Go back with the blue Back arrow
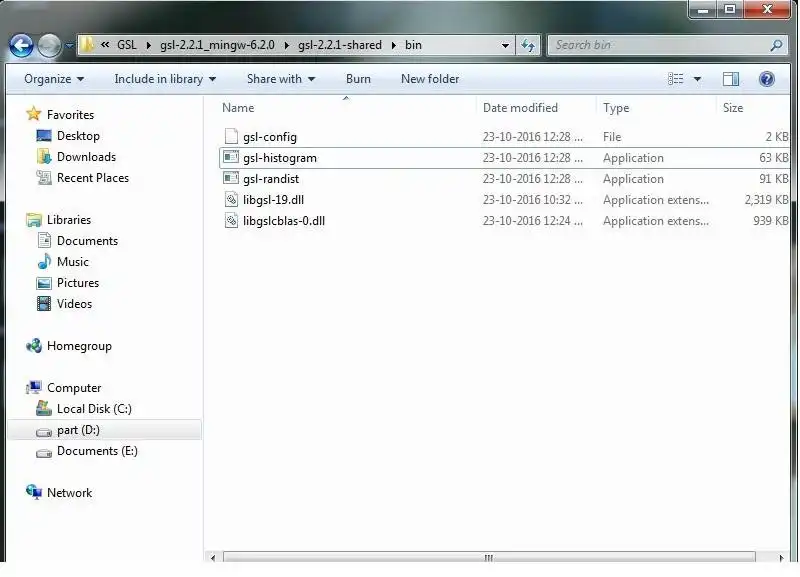The image size is (800, 577). coord(21,46)
